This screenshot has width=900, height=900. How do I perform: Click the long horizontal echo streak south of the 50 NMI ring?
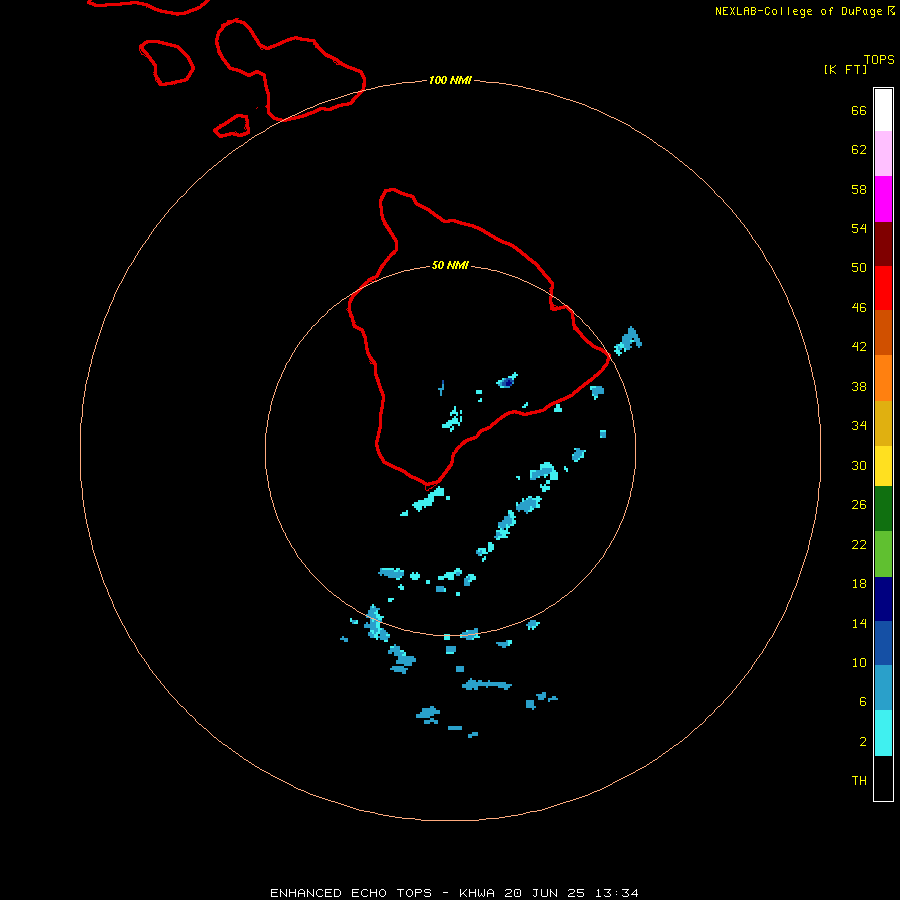pos(487,684)
